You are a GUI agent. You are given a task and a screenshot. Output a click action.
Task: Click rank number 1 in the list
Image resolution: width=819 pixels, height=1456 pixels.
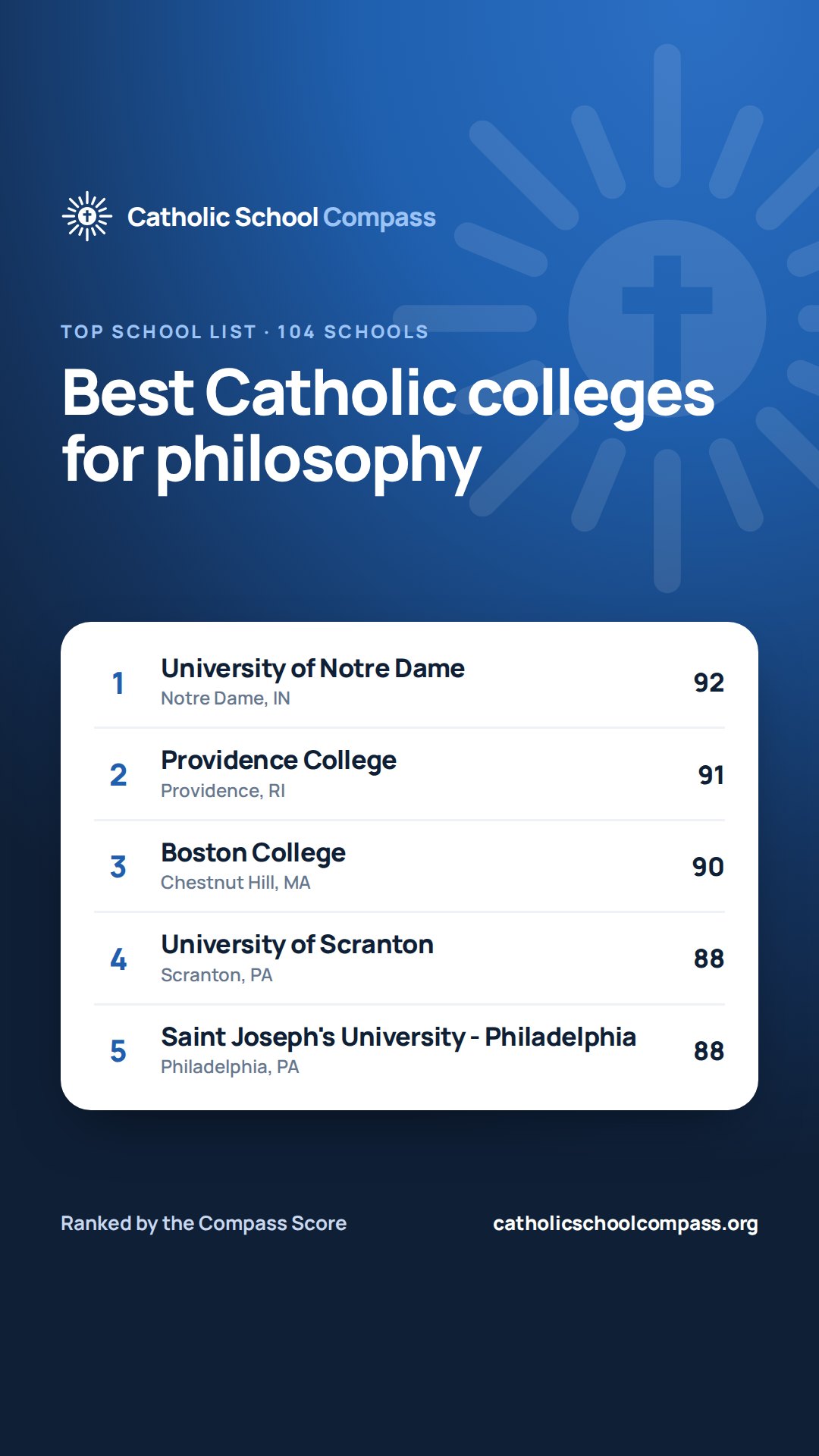click(x=118, y=683)
